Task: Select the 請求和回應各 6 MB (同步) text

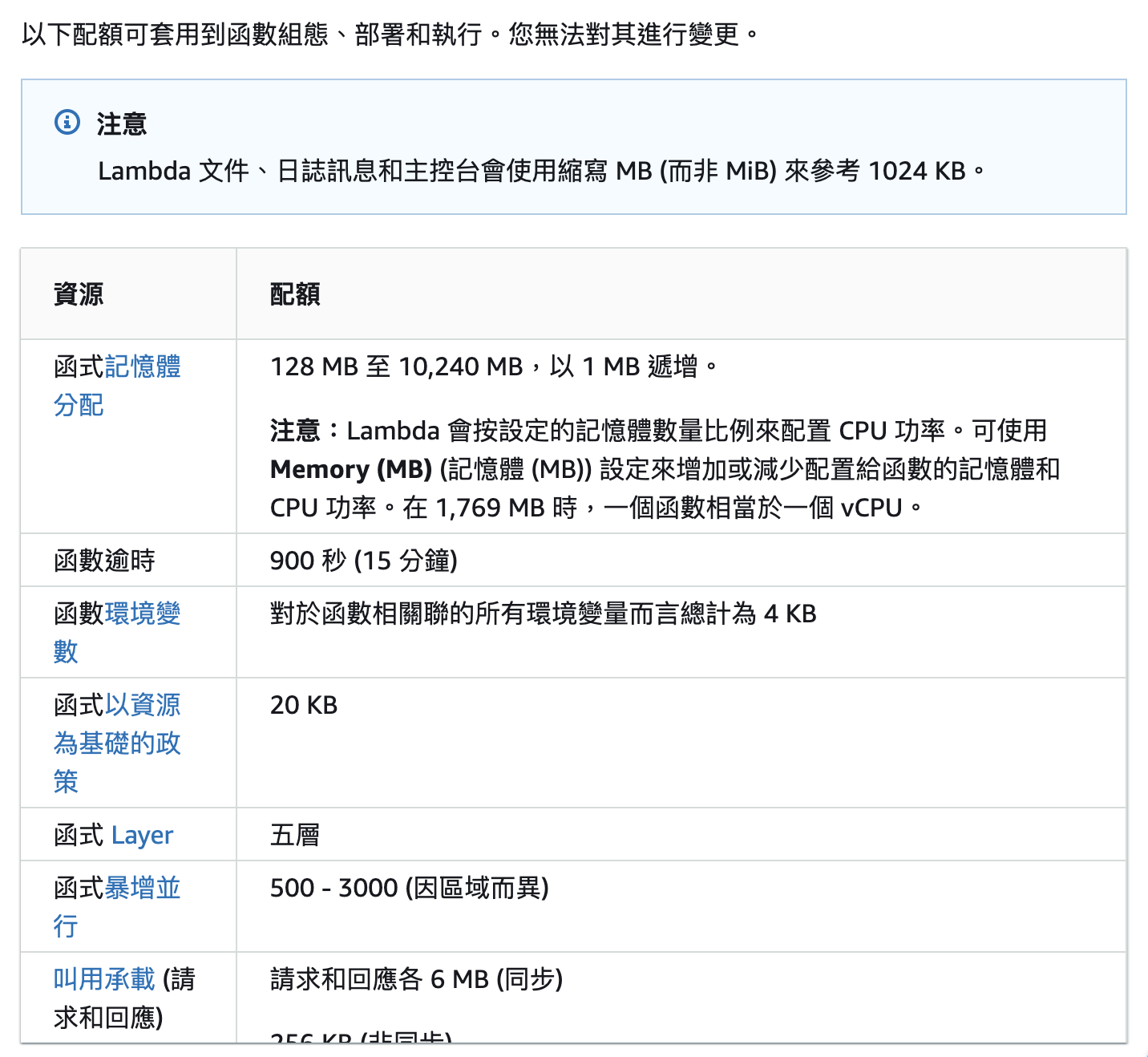Action: click(416, 980)
